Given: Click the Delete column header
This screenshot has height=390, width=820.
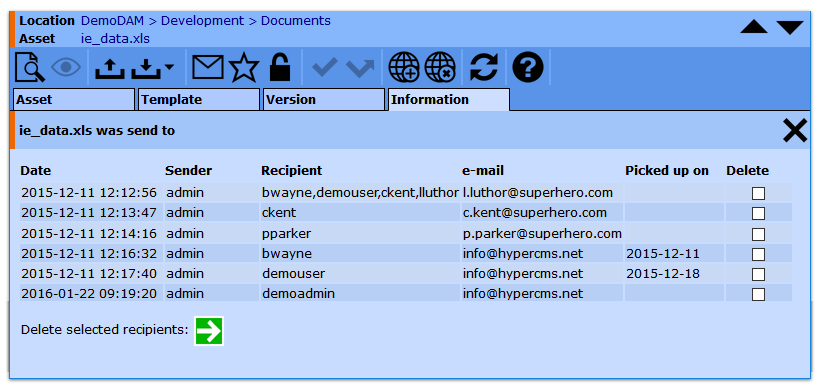Looking at the screenshot, I should click(x=747, y=170).
